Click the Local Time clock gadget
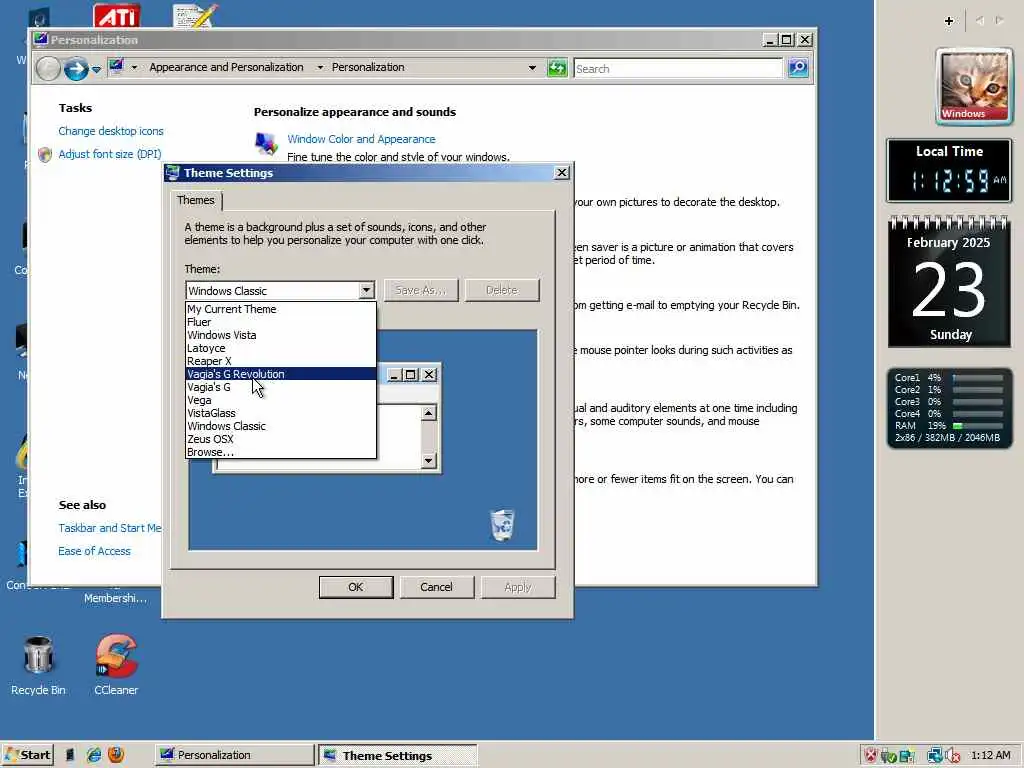The image size is (1024, 768). tap(949, 170)
